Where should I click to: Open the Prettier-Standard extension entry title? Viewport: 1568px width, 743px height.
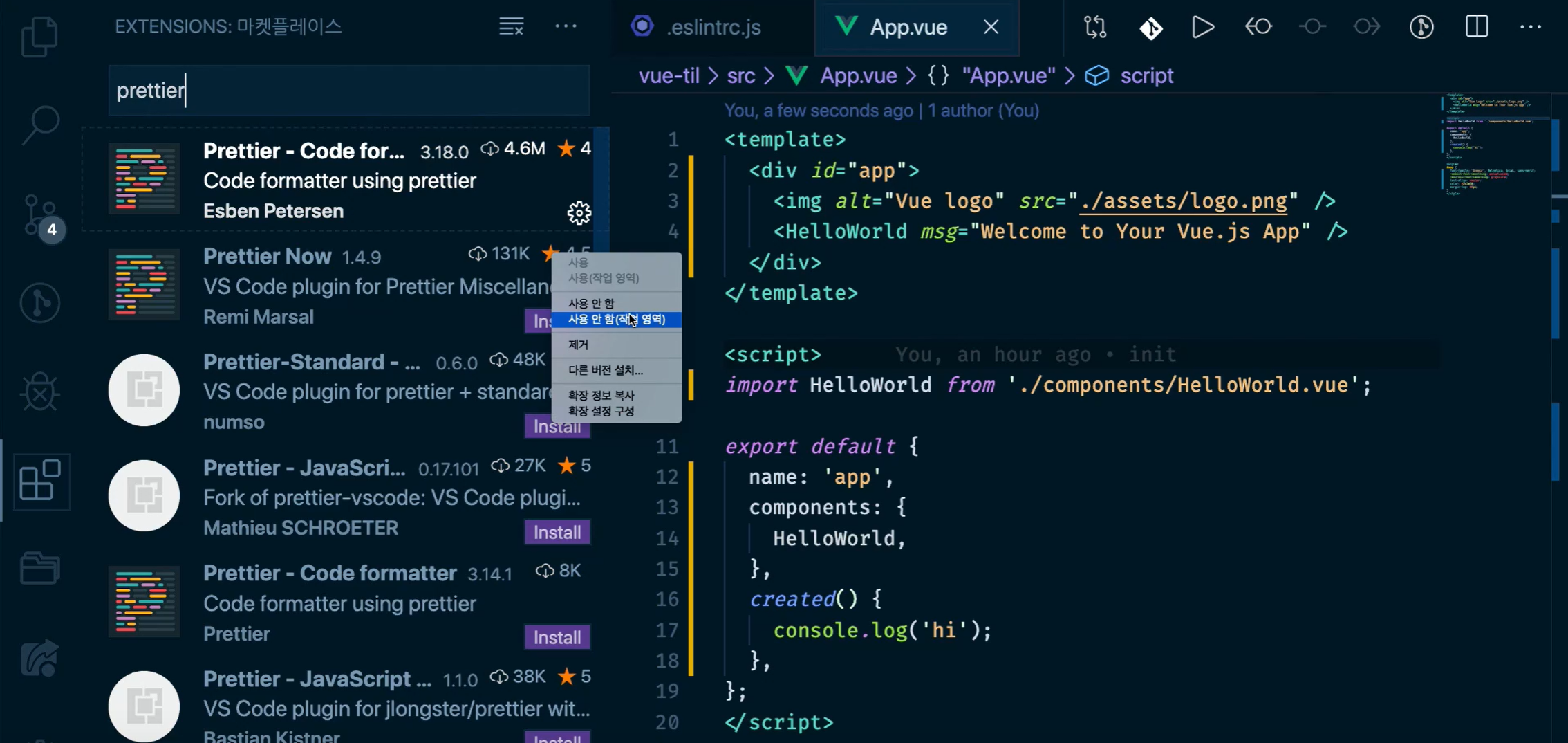[x=311, y=362]
